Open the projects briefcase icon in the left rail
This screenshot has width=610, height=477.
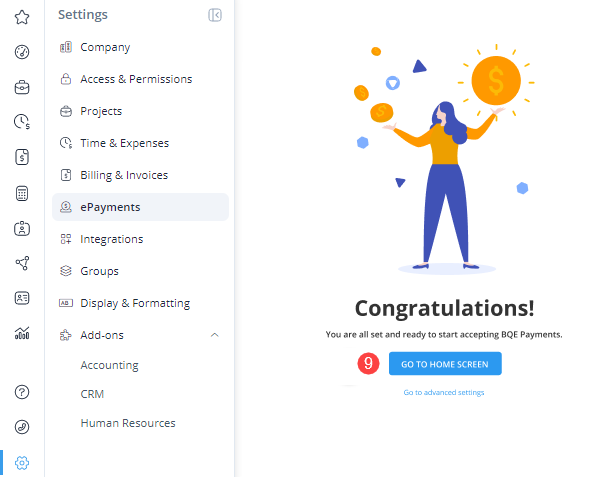pyautogui.click(x=22, y=87)
